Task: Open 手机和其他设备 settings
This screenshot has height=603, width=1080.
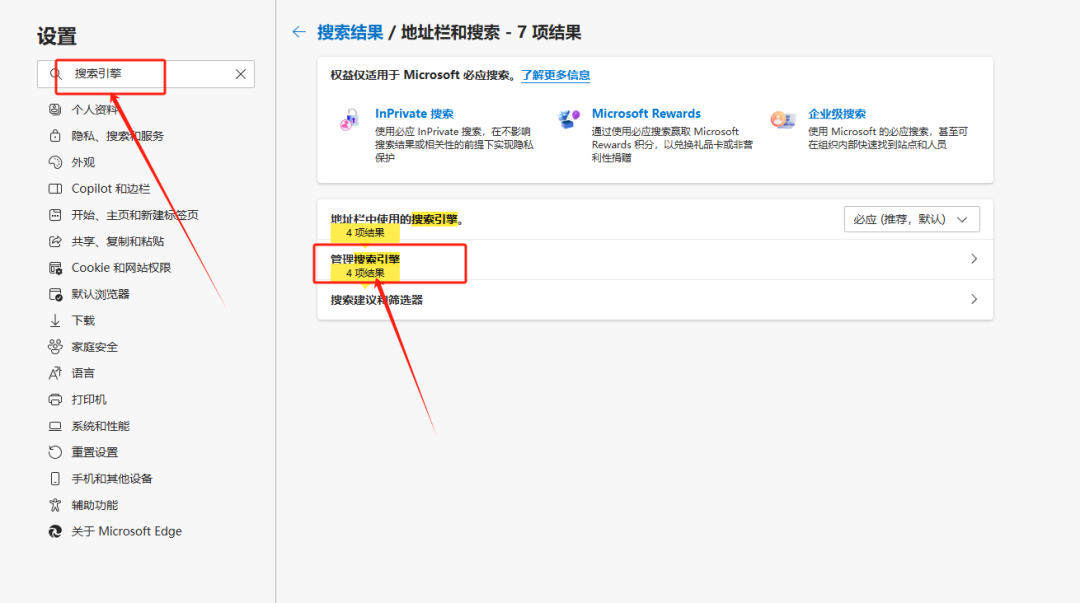Action: pyautogui.click(x=112, y=478)
